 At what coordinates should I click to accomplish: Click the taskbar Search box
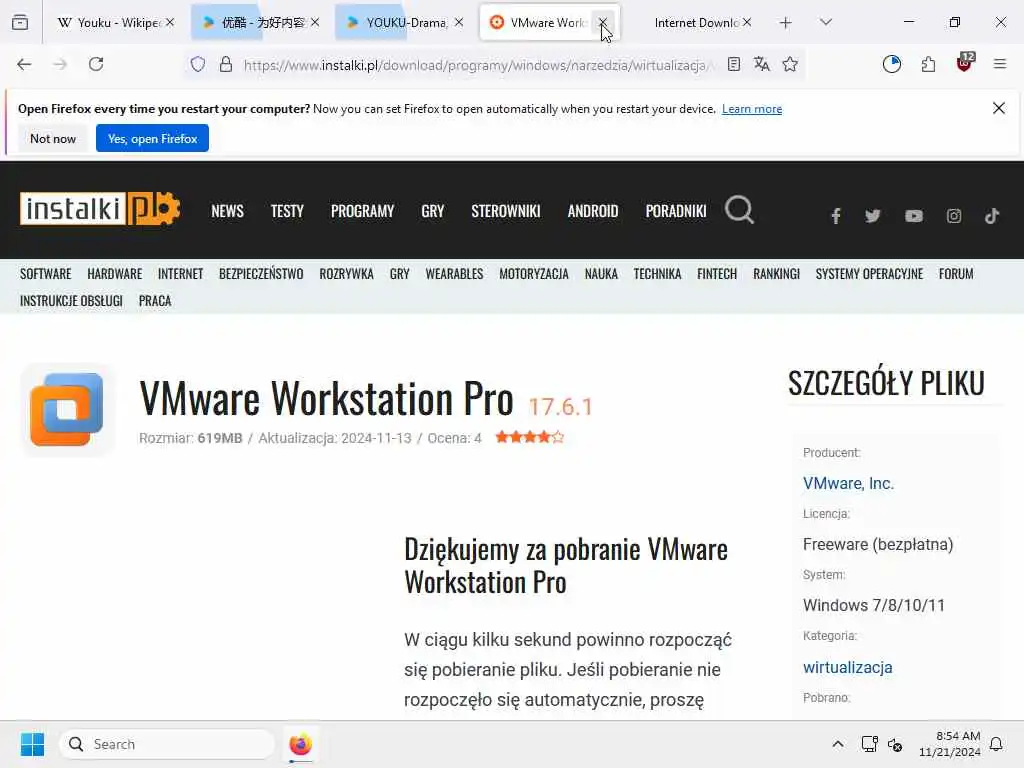(167, 744)
